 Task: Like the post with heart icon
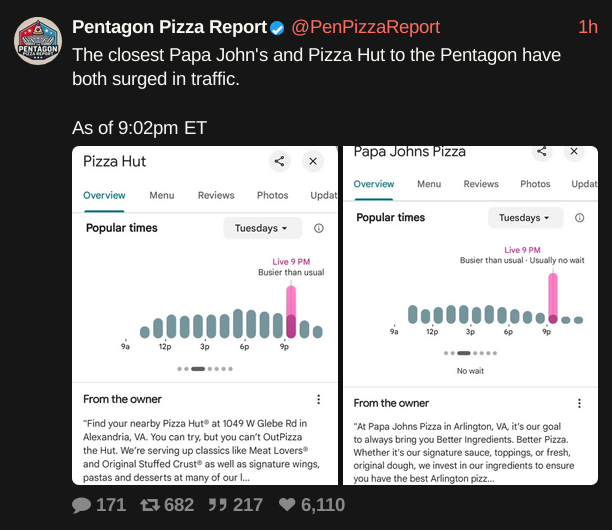(x=287, y=505)
